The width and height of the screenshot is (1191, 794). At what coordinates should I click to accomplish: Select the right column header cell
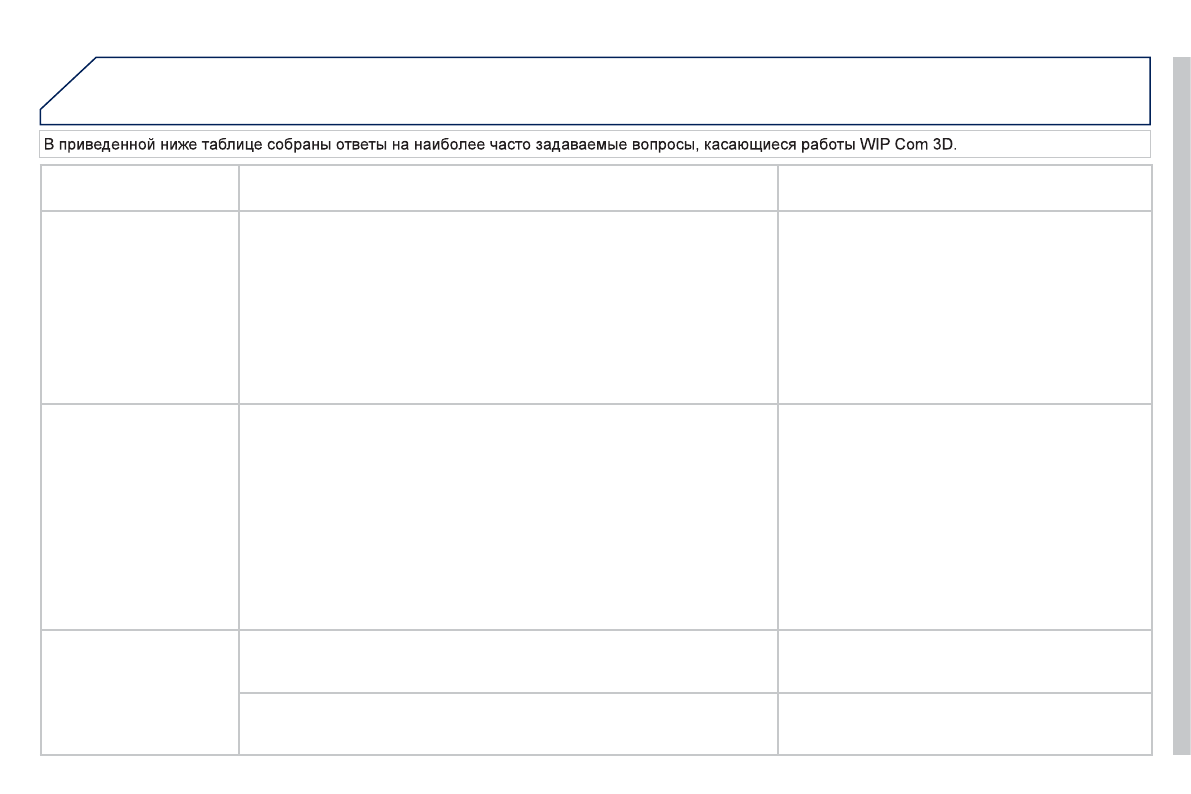point(964,188)
